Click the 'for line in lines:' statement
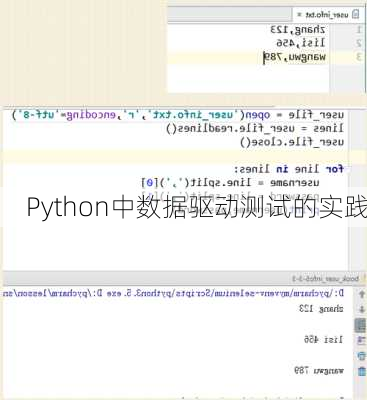367x400 pixels. (x=288, y=169)
